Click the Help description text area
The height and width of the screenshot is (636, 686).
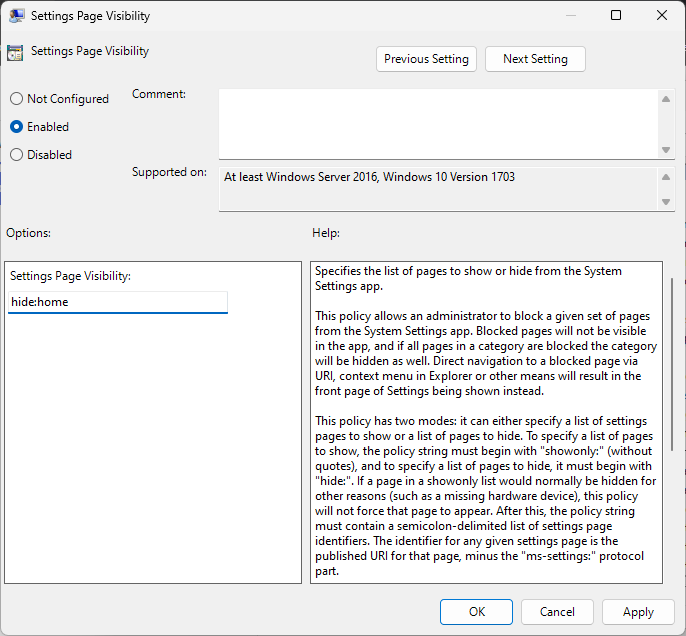click(x=486, y=422)
